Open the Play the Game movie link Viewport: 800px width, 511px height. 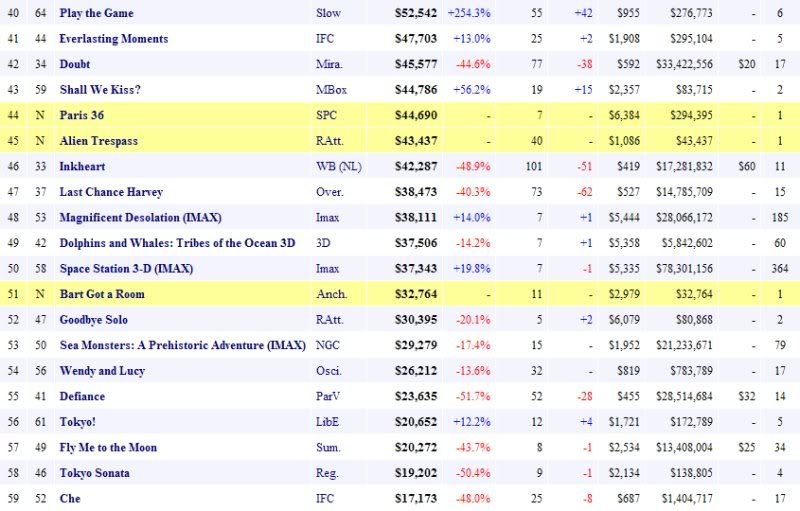click(x=96, y=13)
